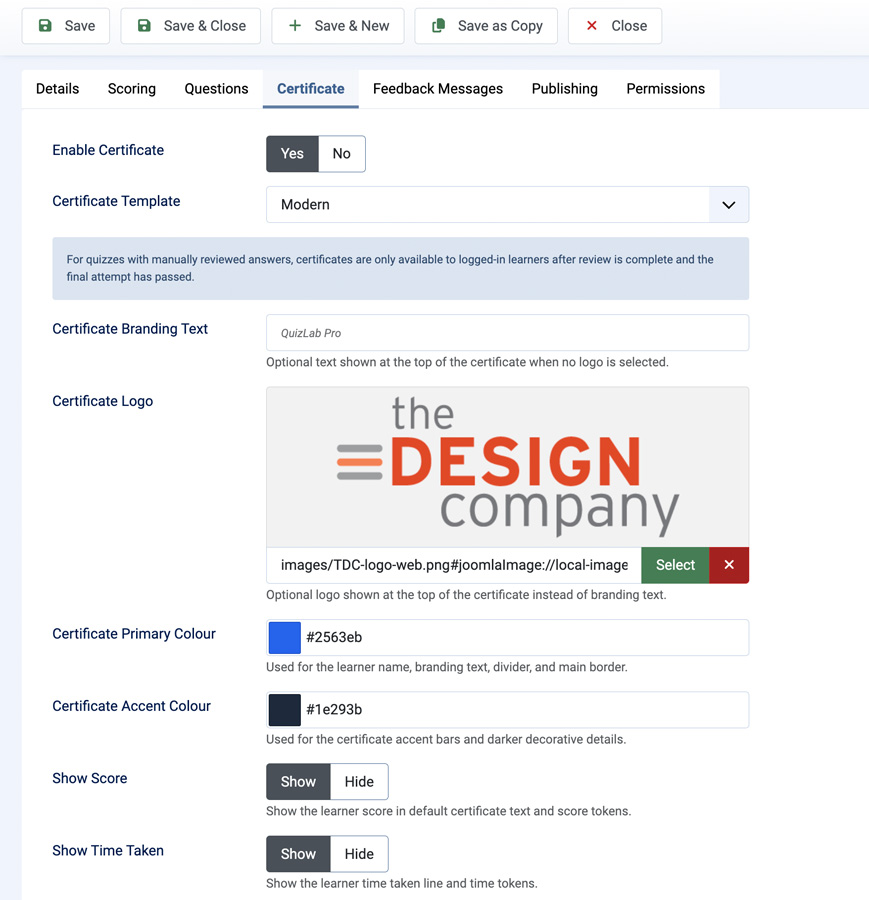Switch to the Permissions tab

[x=665, y=88]
